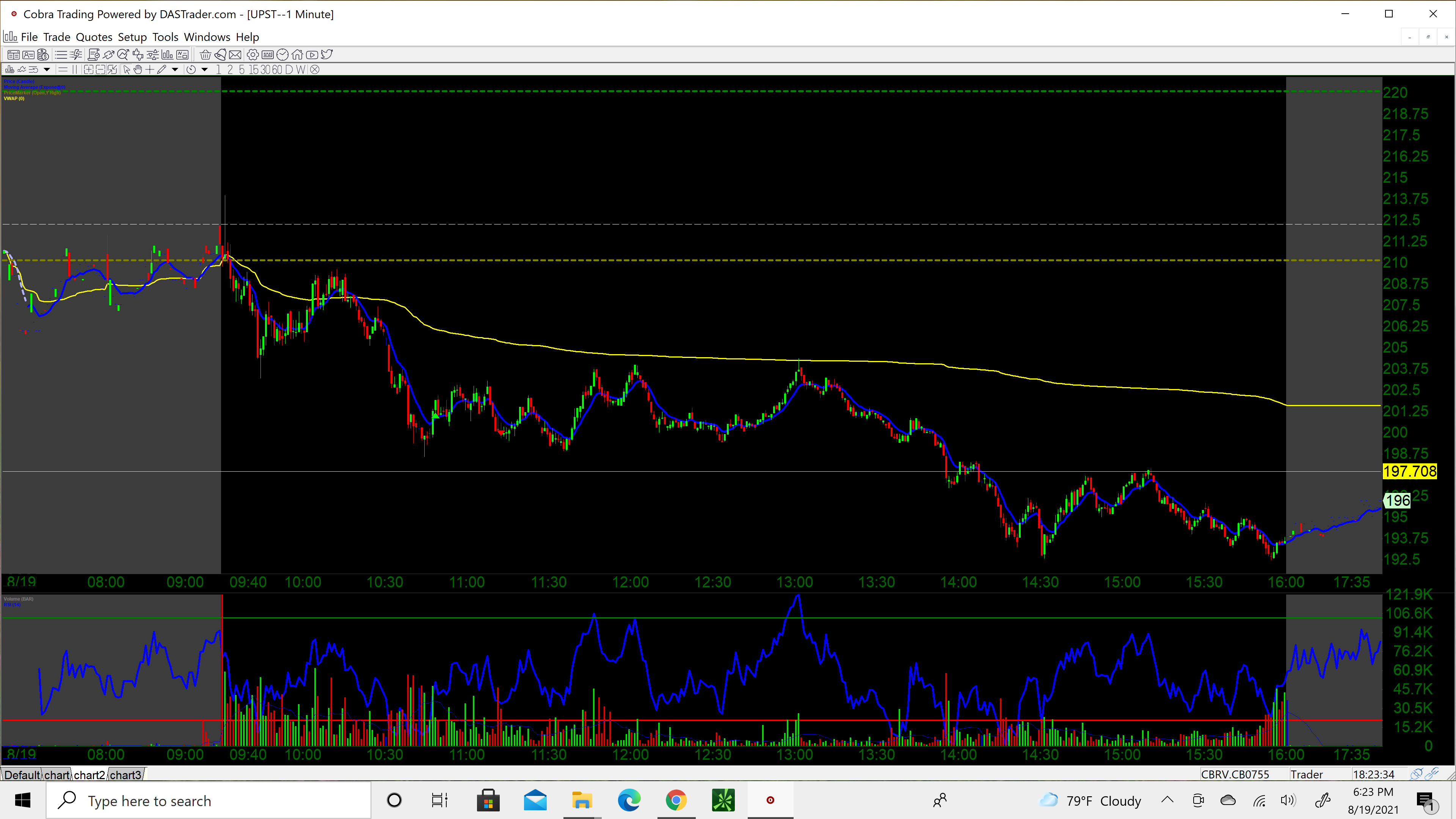Expand dropdown arrow beside pencil tool
1456x819 pixels.
(x=175, y=69)
